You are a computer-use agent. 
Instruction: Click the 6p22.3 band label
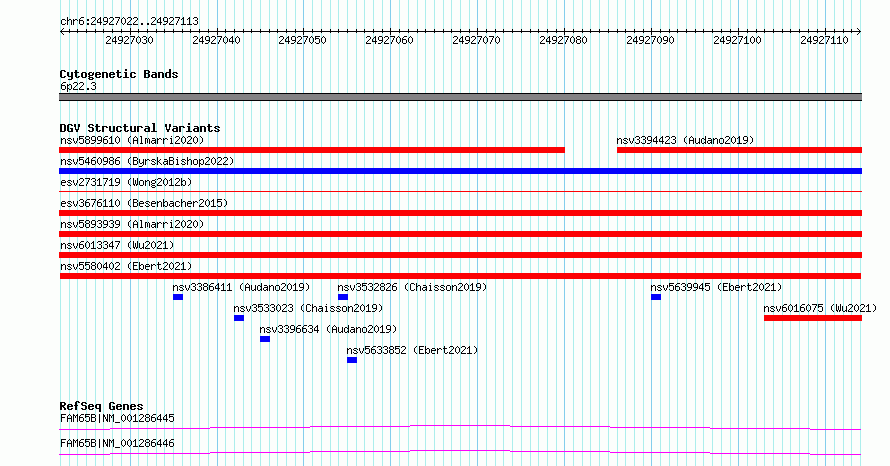(78, 86)
